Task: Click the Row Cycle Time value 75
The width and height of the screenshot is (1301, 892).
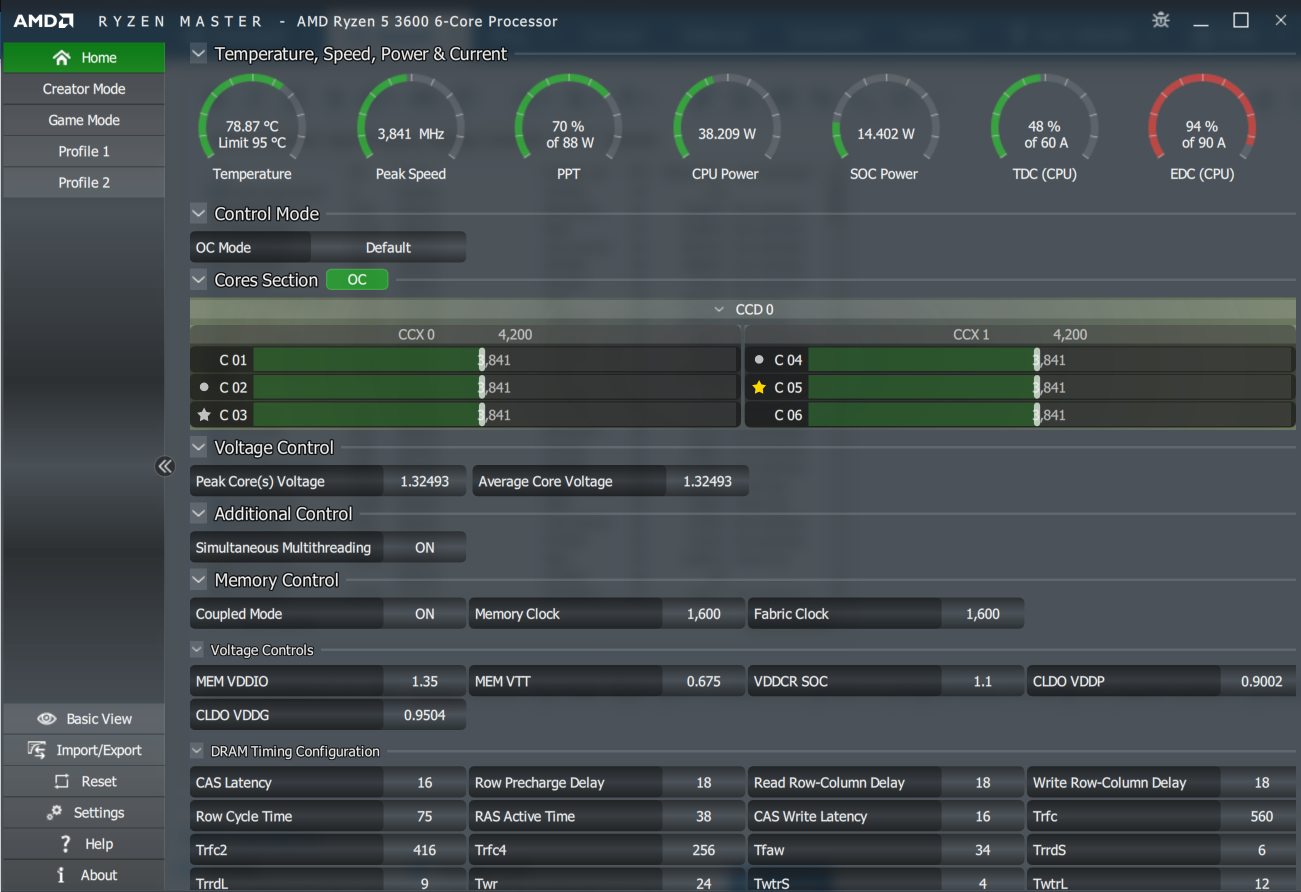Action: [425, 817]
